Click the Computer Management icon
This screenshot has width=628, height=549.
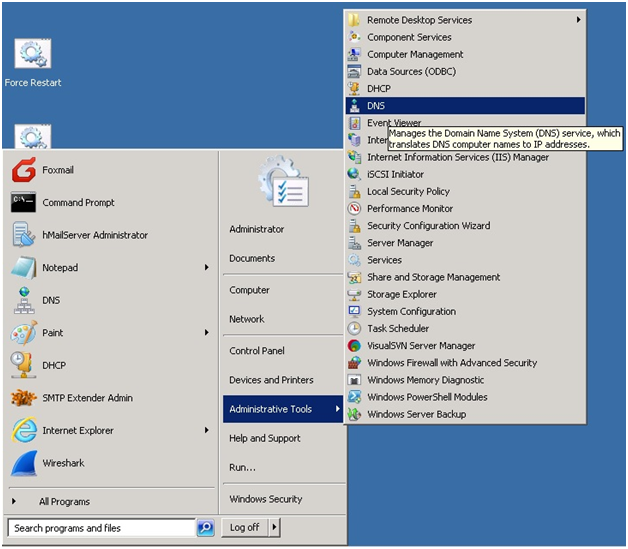[354, 54]
